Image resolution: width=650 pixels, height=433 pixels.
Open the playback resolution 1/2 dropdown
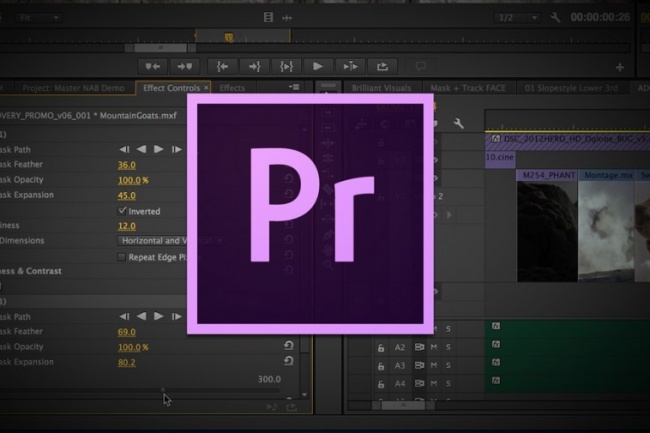pos(517,17)
